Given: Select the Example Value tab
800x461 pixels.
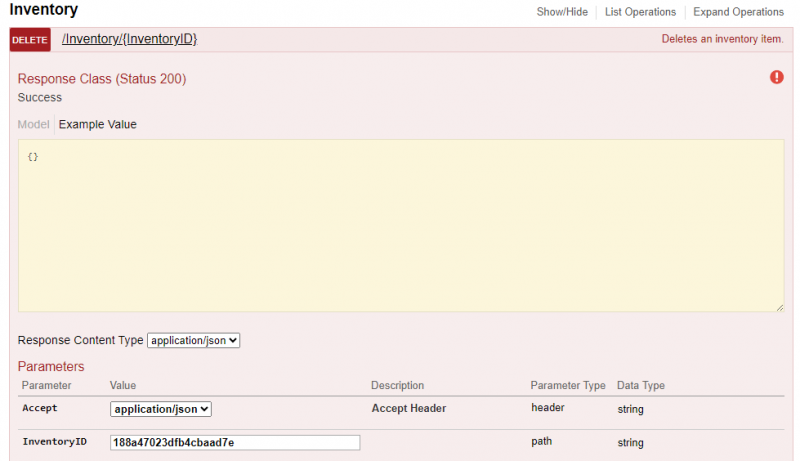Looking at the screenshot, I should [97, 125].
